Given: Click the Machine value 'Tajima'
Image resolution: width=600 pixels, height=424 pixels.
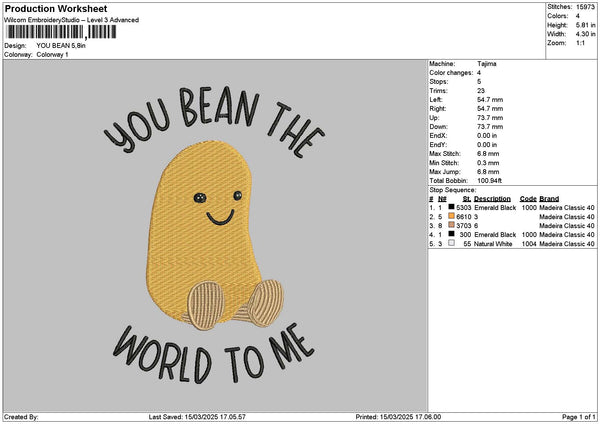Looking at the screenshot, I should [487, 63].
